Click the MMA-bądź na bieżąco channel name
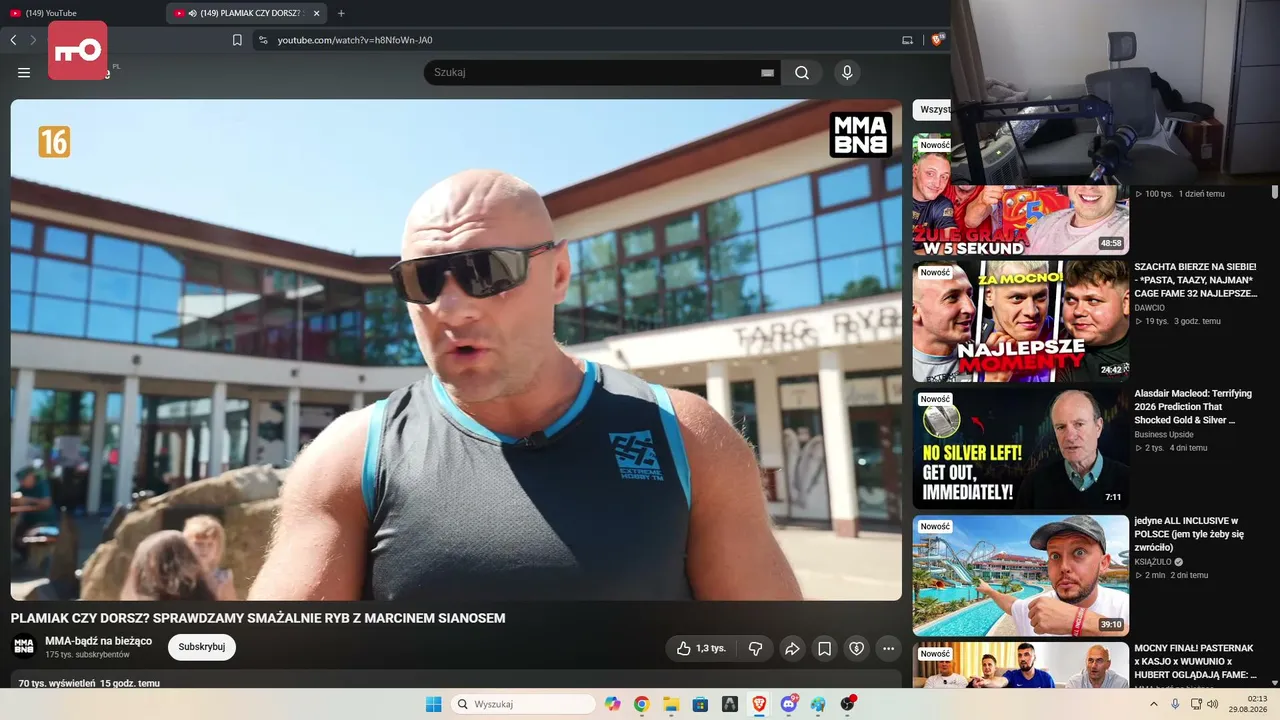 click(98, 641)
